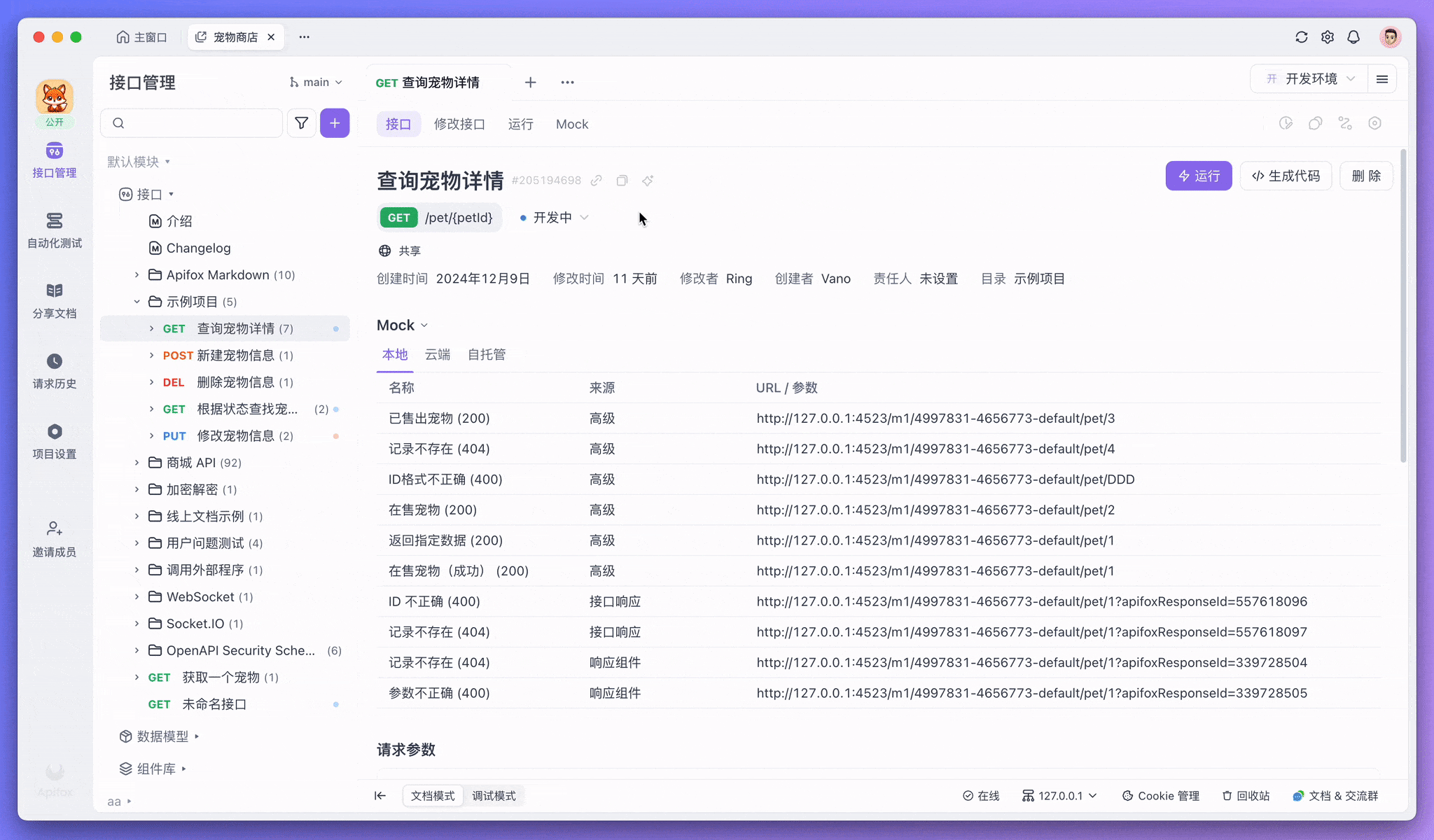This screenshot has width=1434, height=840.
Task: Expand the Mock section dropdown
Action: (403, 325)
